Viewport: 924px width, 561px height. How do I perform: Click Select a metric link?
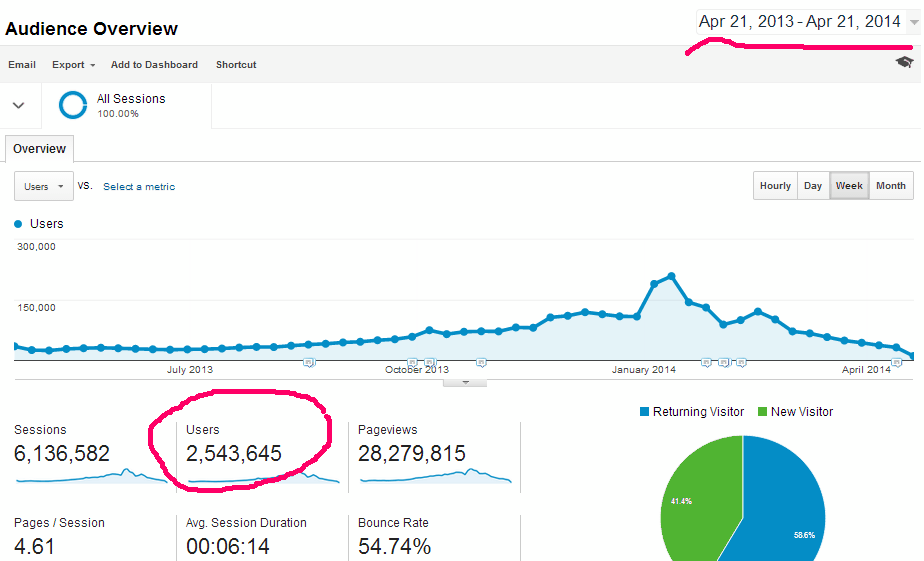139,187
